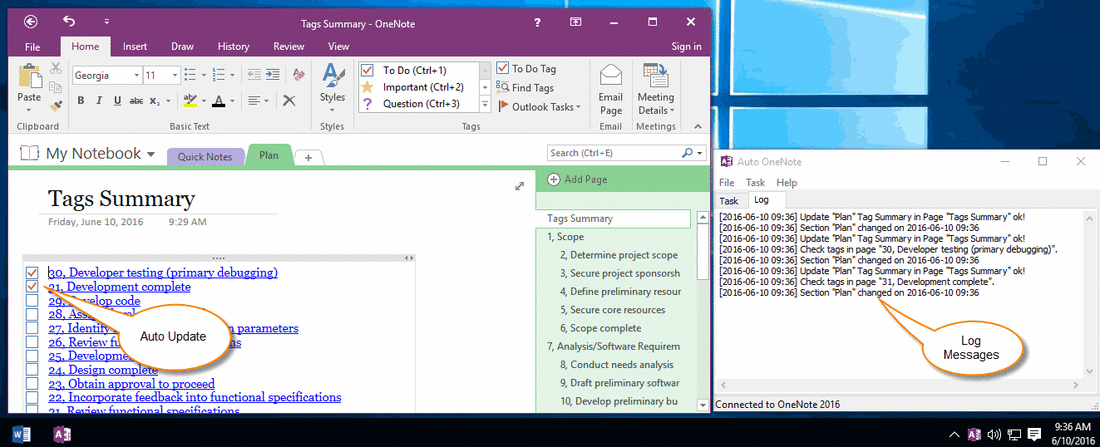Open OneNote Help question mark
This screenshot has width=1100, height=447.
(537, 22)
